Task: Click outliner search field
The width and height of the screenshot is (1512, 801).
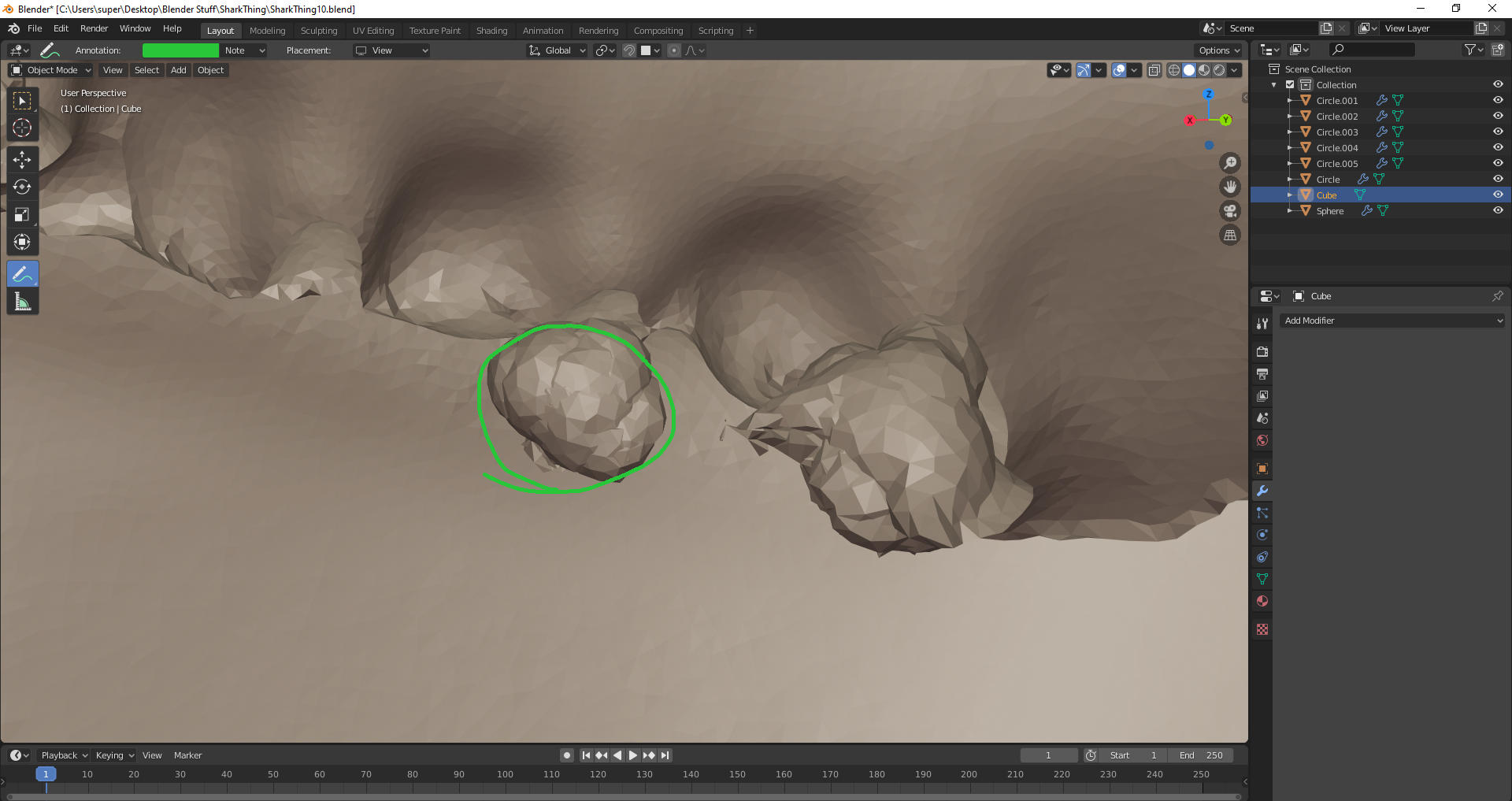Action: tap(1371, 50)
